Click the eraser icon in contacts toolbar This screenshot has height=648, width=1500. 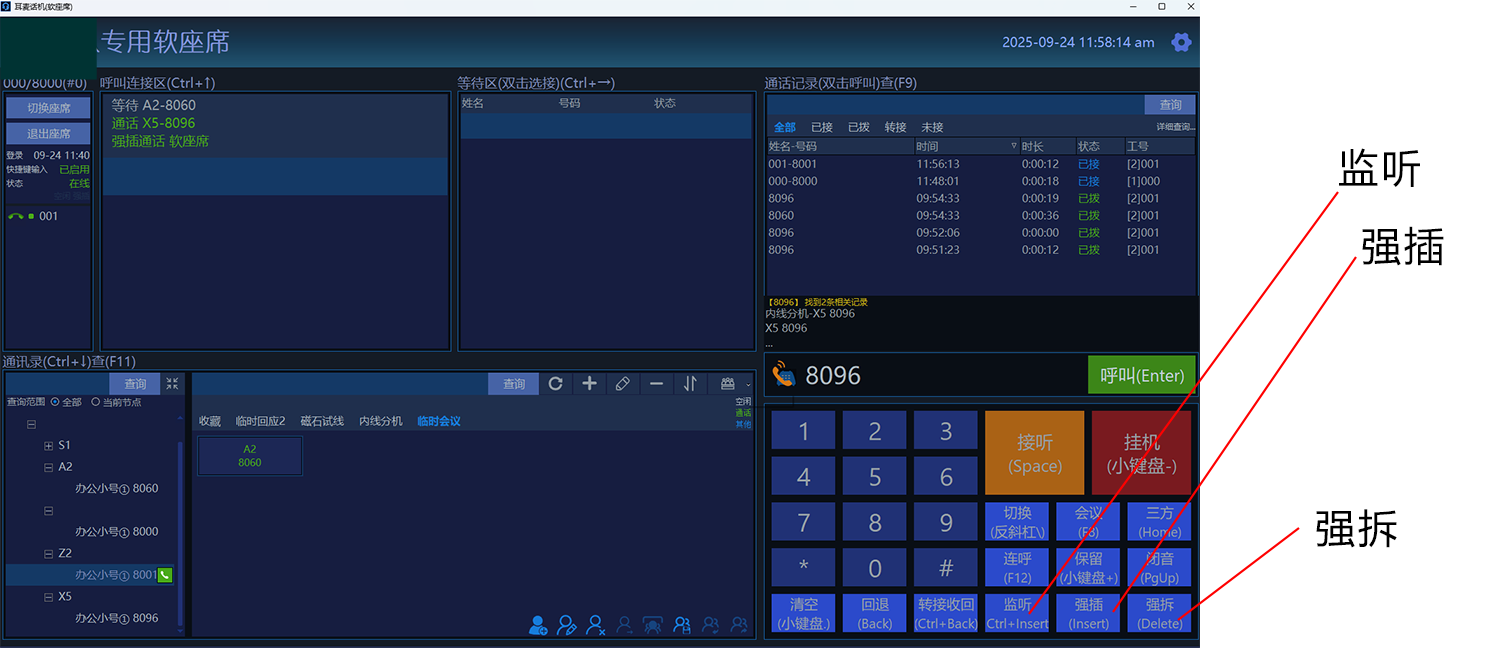[x=622, y=384]
